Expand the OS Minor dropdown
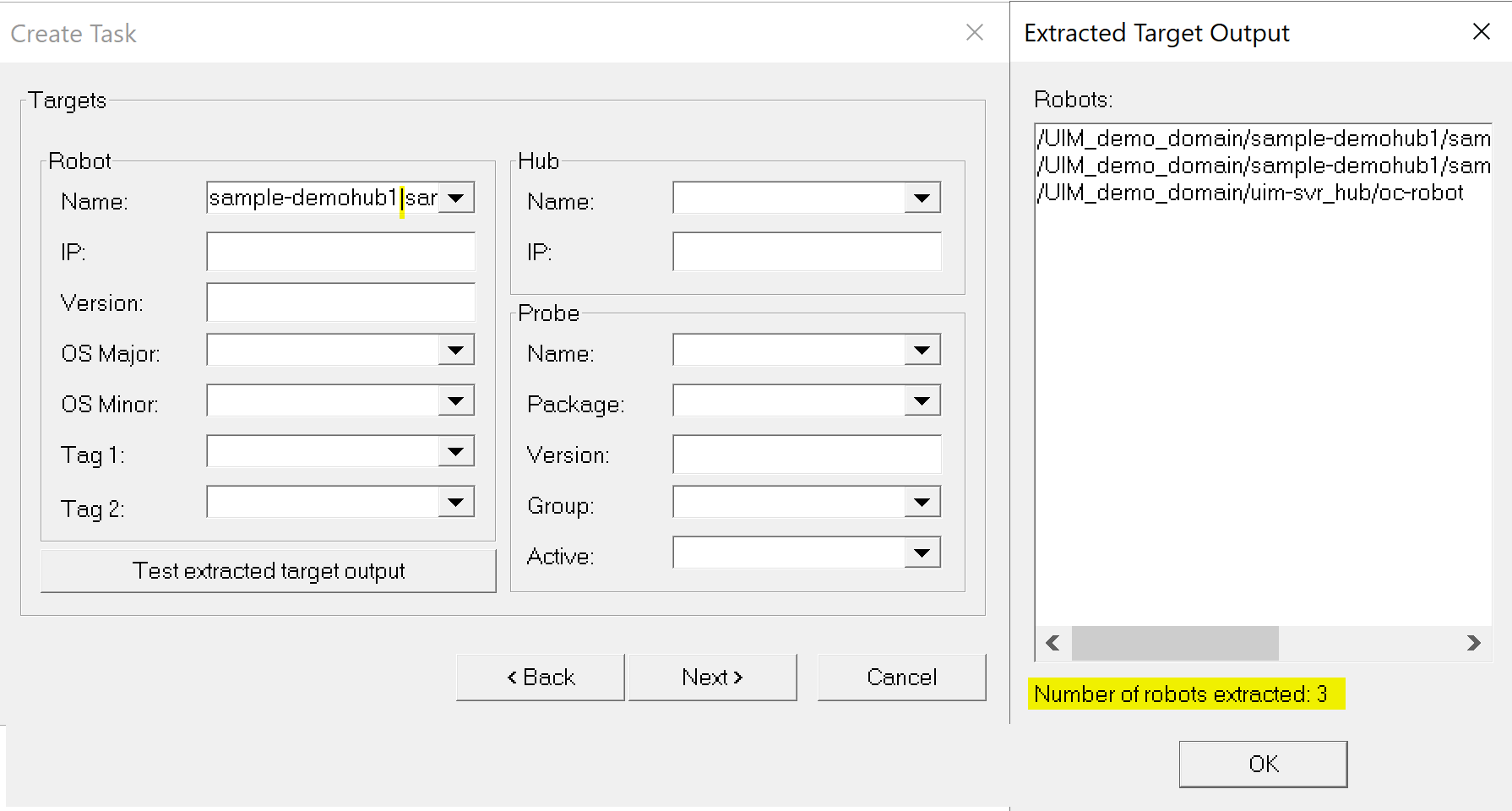Image resolution: width=1512 pixels, height=811 pixels. [456, 401]
